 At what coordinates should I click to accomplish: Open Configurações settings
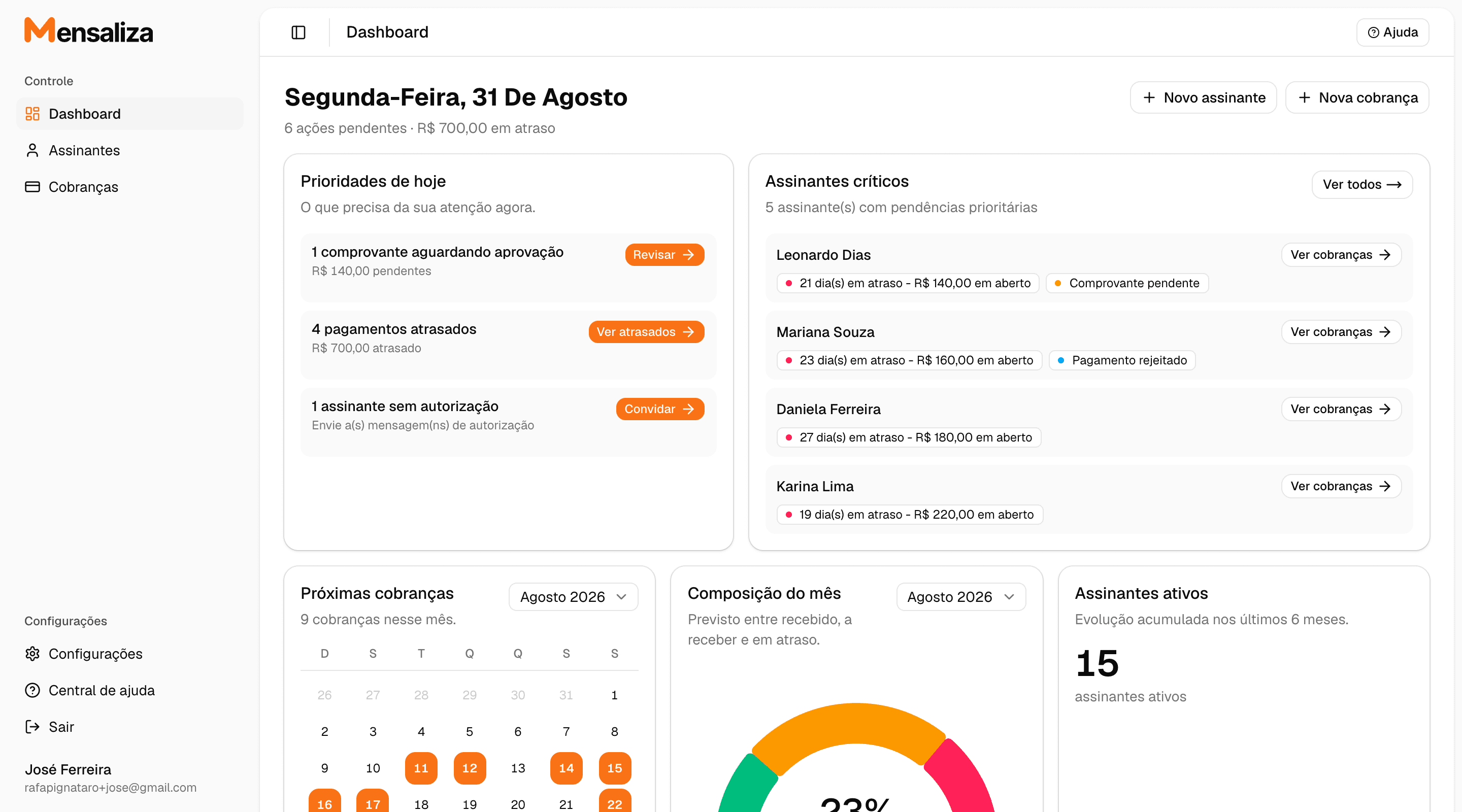pos(130,654)
